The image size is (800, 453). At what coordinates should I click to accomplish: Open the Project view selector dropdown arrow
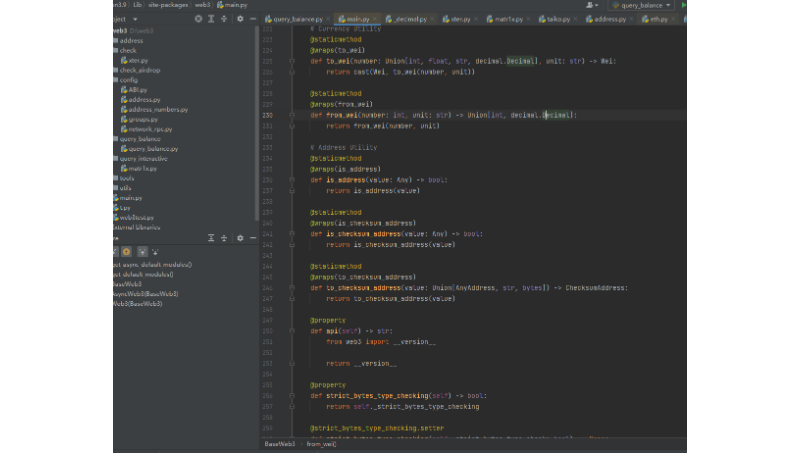[x=135, y=19]
